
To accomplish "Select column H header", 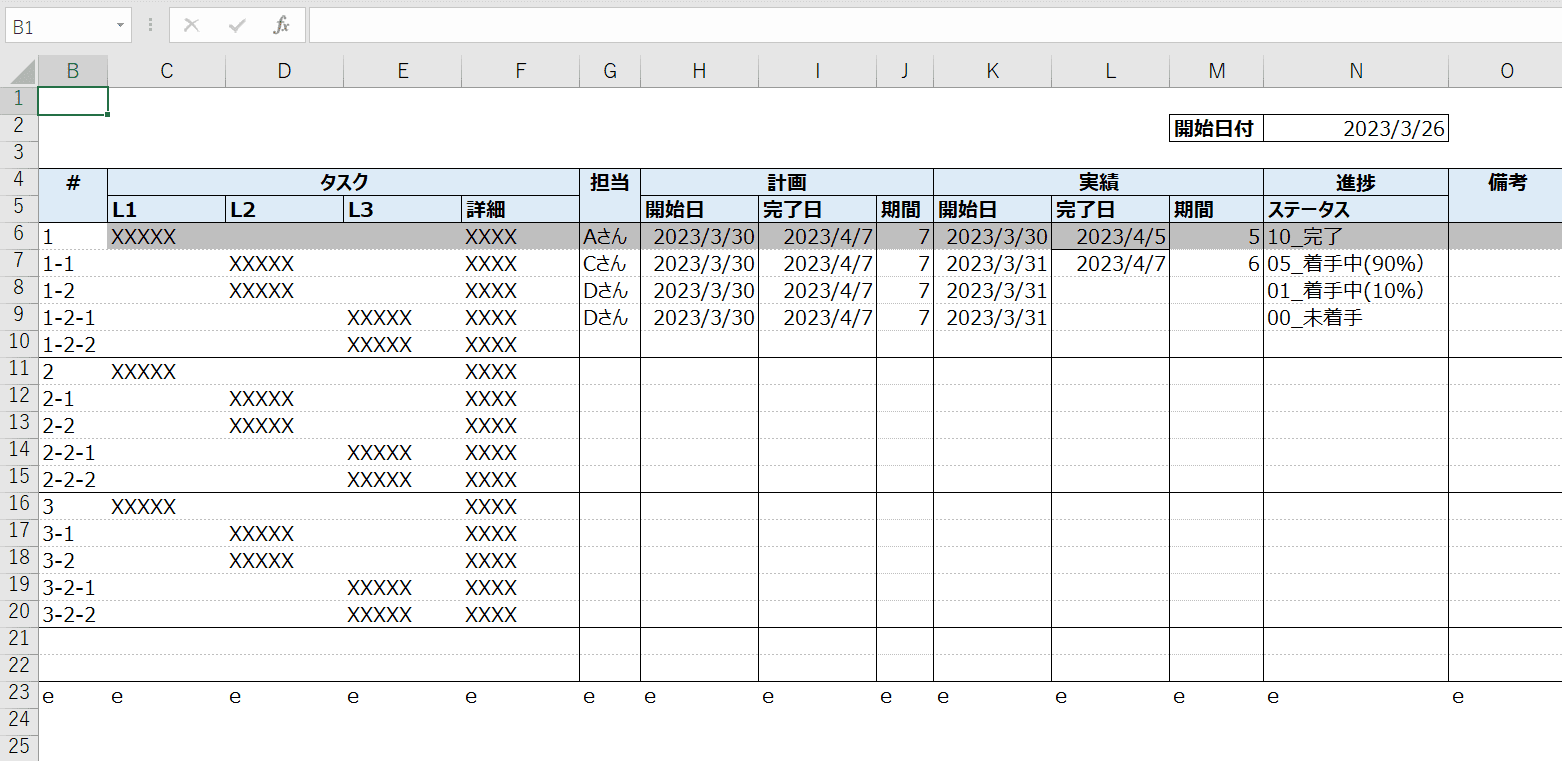I will pyautogui.click(x=699, y=70).
